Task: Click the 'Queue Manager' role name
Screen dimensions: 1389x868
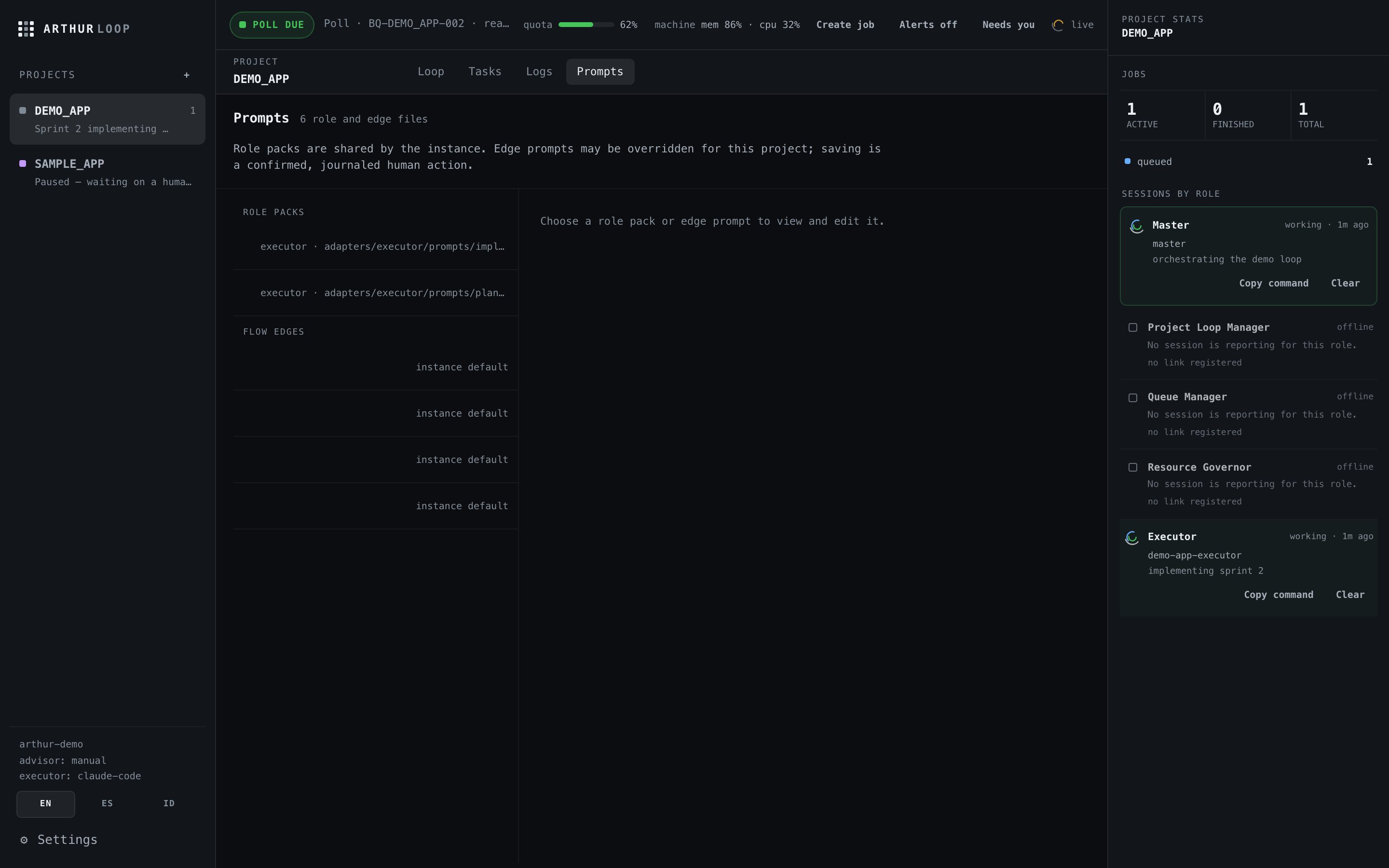Action: [1187, 397]
